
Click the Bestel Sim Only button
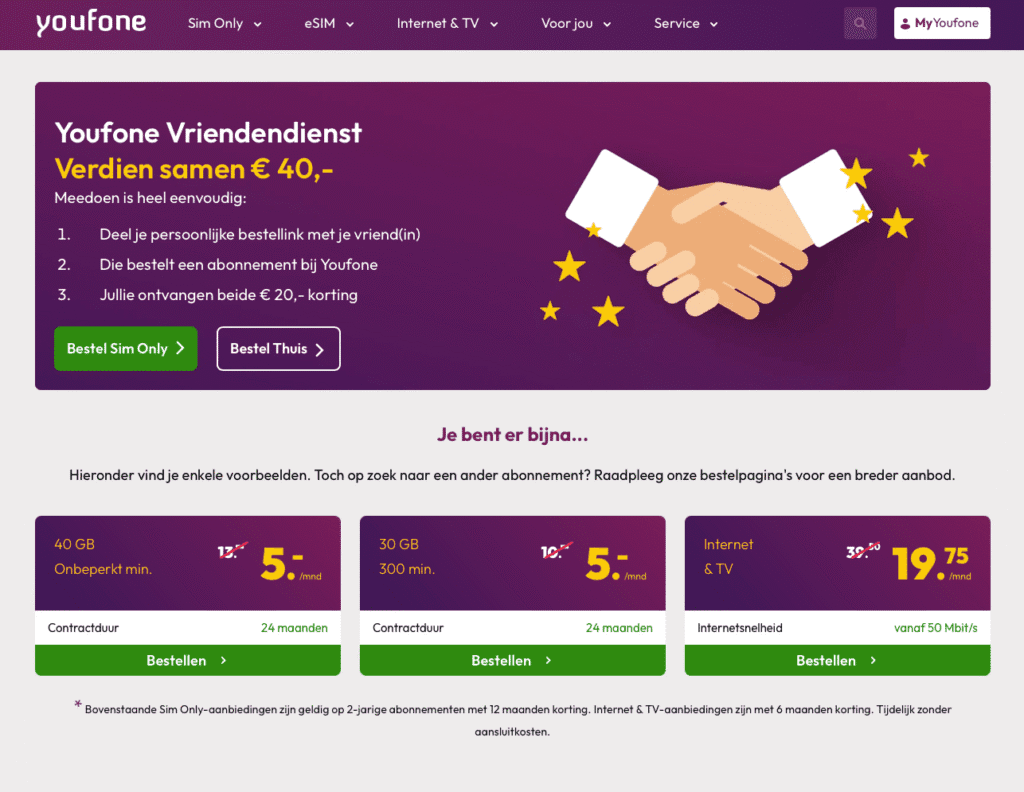point(126,348)
